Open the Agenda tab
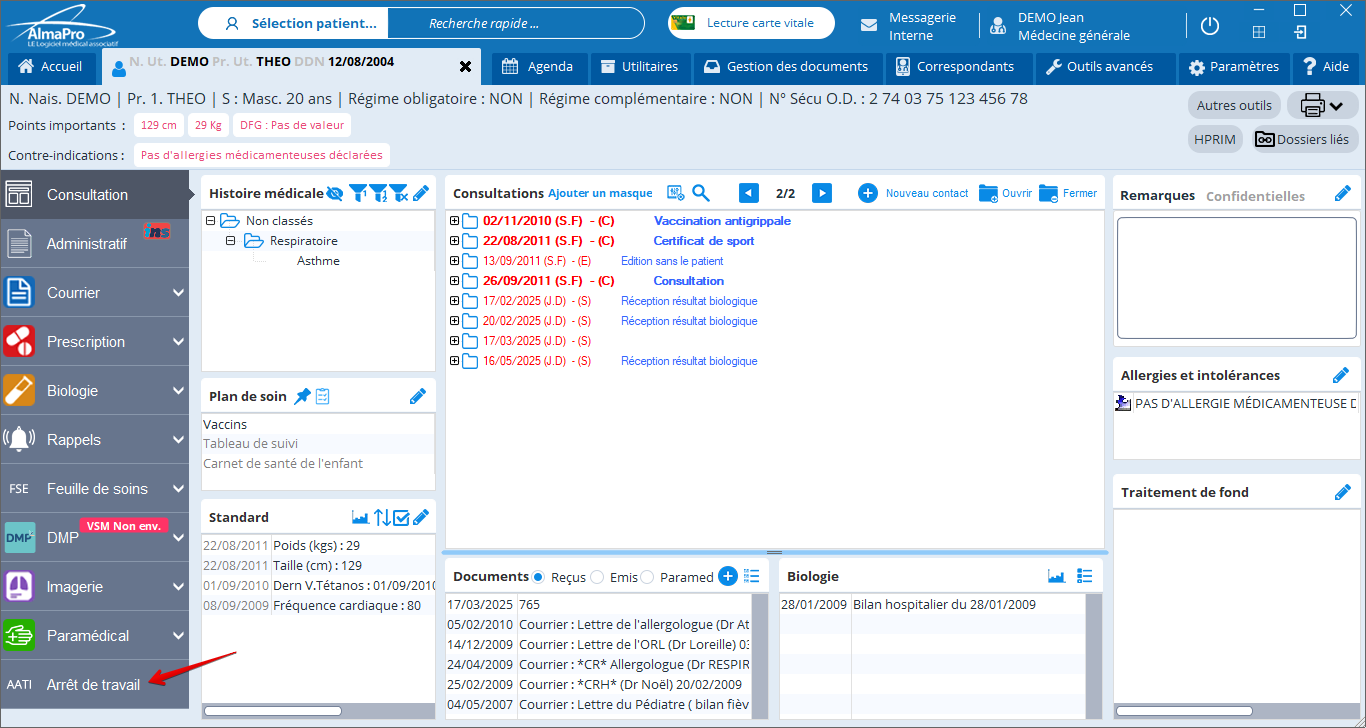The height and width of the screenshot is (728, 1366). coord(538,67)
